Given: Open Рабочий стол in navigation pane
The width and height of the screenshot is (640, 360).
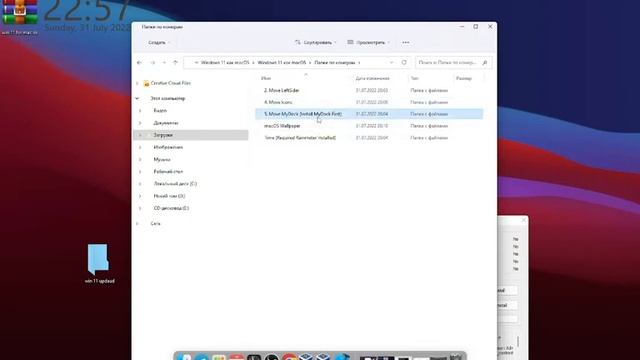Looking at the screenshot, I should click(x=168, y=171).
